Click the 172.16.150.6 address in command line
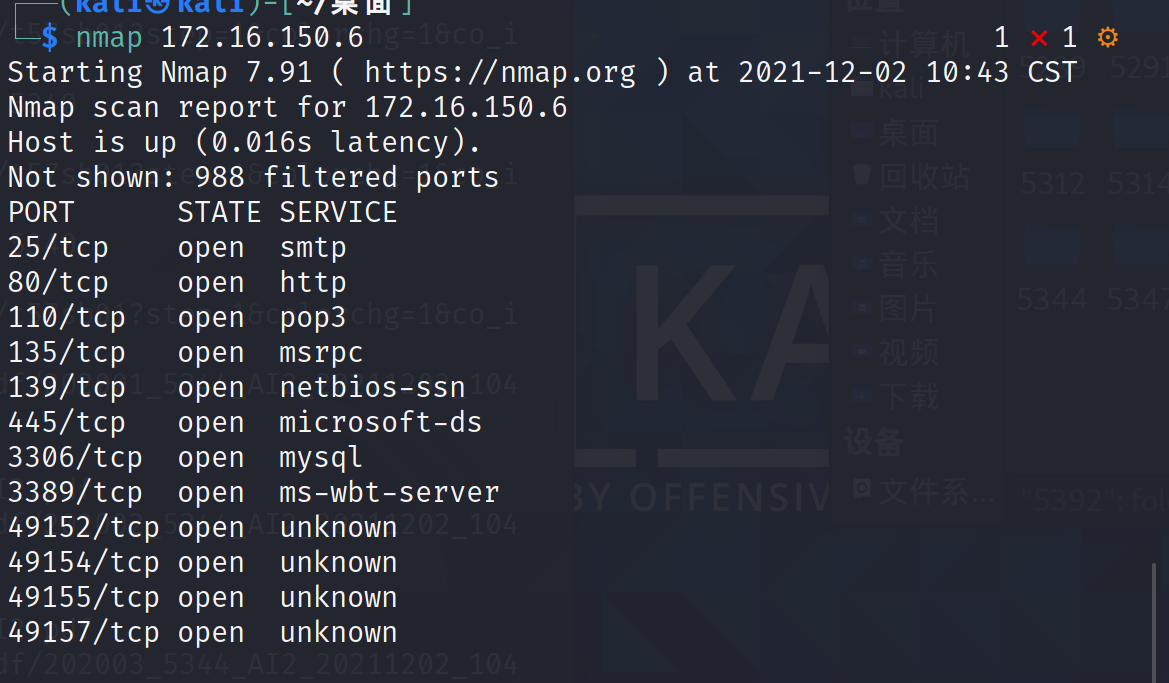Screen dimensions: 1169x683 click(262, 37)
